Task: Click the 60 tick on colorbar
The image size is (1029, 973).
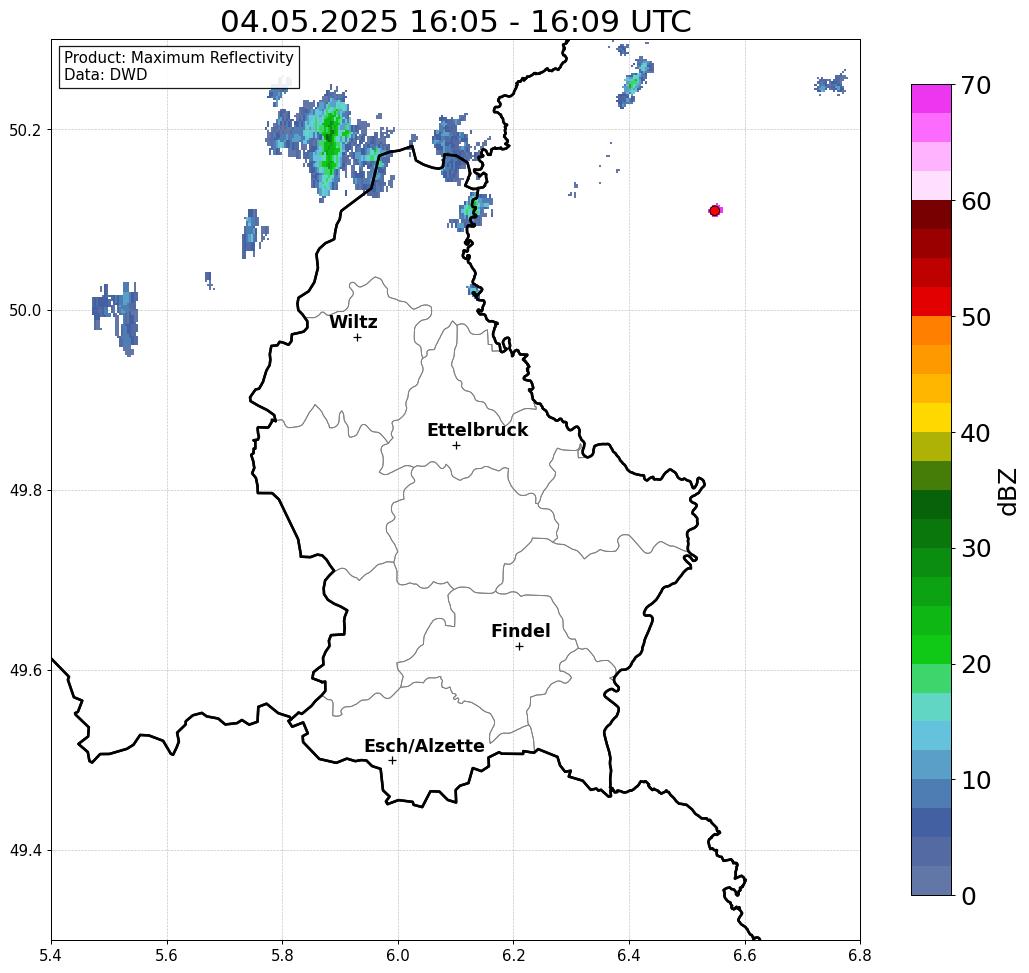Action: coord(976,201)
